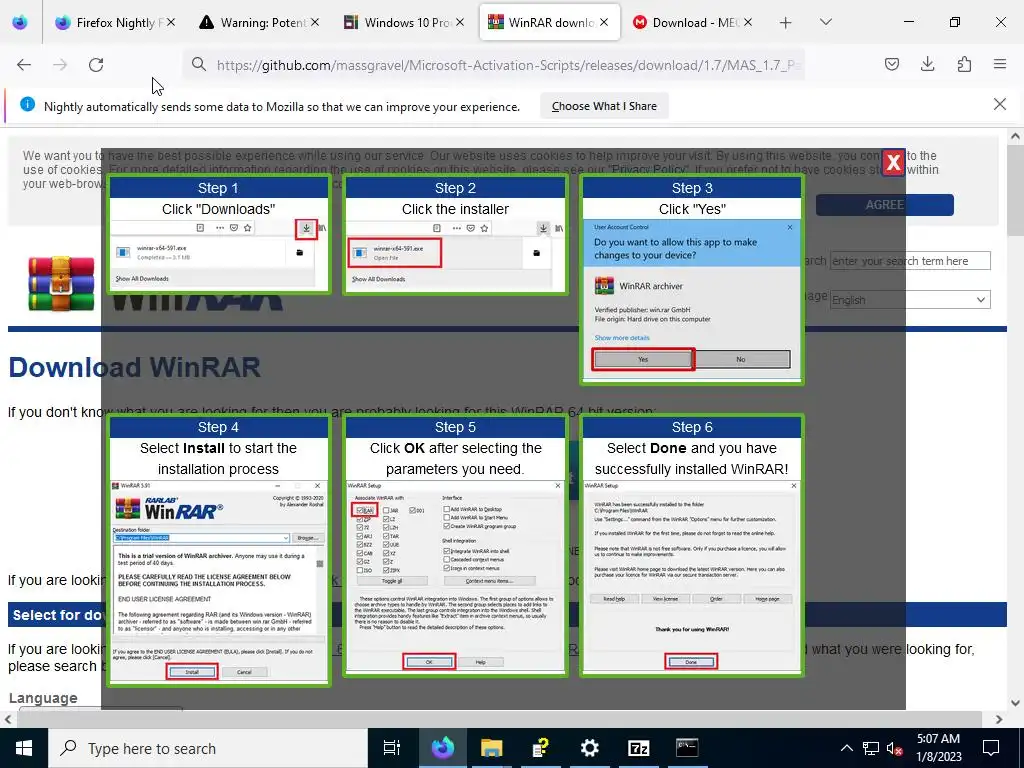Show hidden system tray icons
This screenshot has width=1024, height=768.
pyautogui.click(x=846, y=748)
